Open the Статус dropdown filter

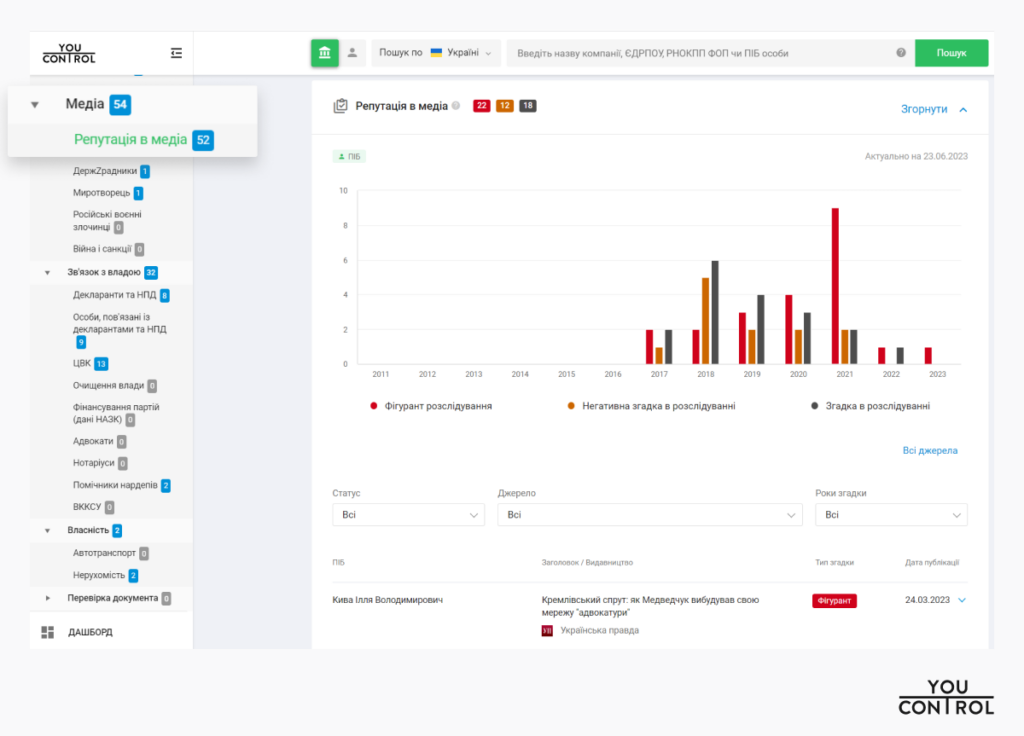[x=408, y=515]
